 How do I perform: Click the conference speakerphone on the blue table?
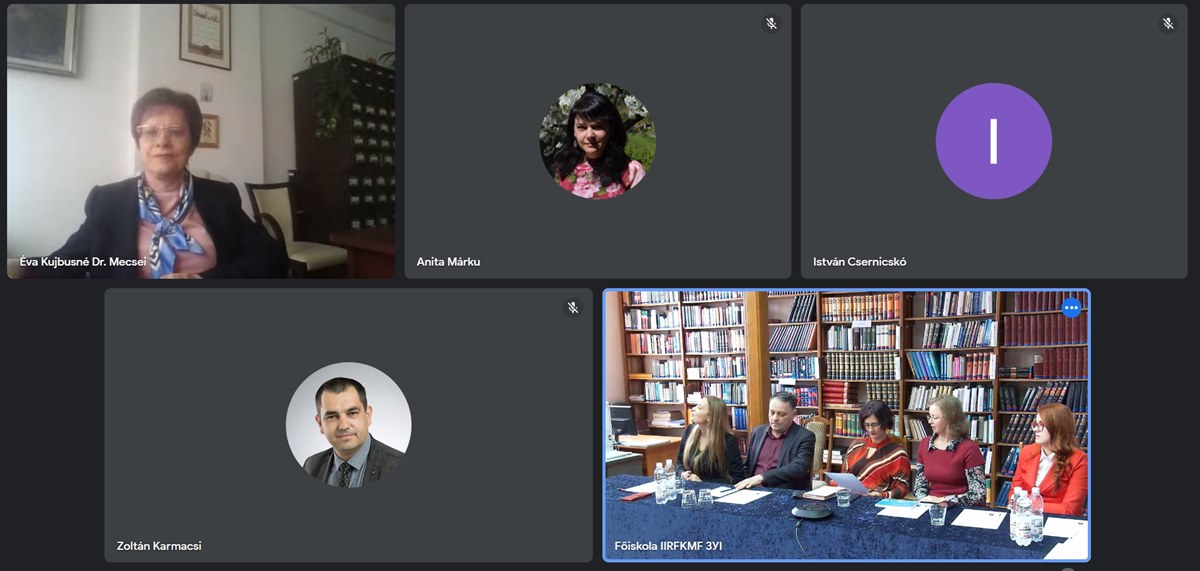click(x=812, y=511)
